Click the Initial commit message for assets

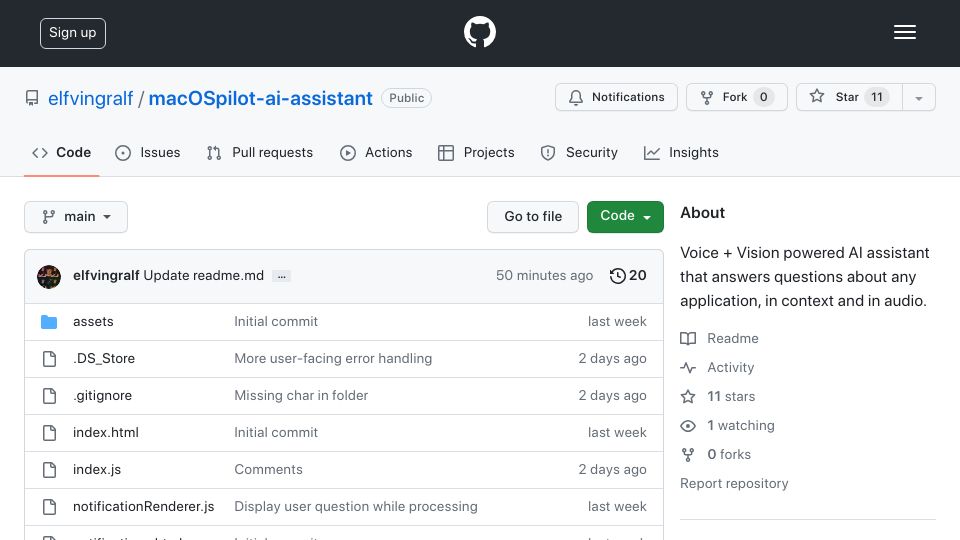pyautogui.click(x=276, y=321)
